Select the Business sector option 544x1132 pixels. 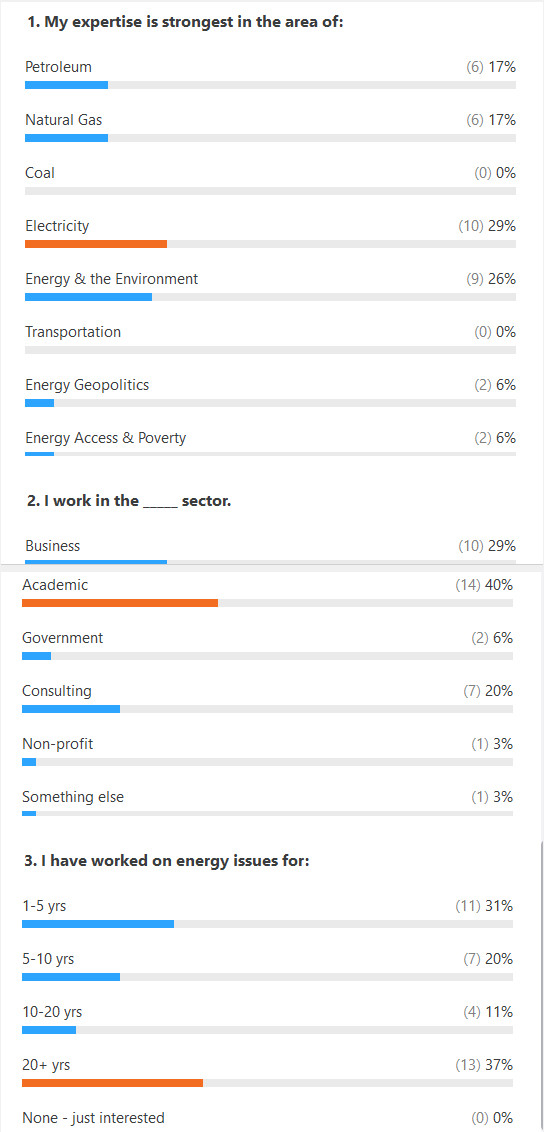[x=53, y=546]
